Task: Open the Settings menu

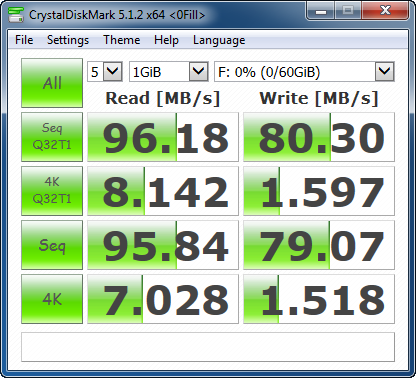Action: click(x=68, y=40)
